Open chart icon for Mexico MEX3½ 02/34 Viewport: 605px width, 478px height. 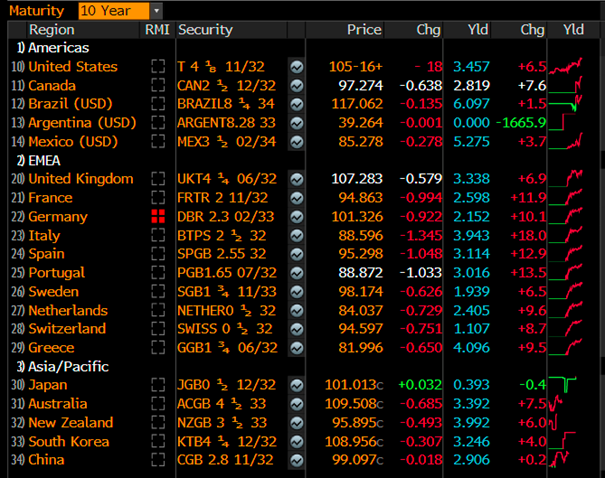tap(296, 142)
